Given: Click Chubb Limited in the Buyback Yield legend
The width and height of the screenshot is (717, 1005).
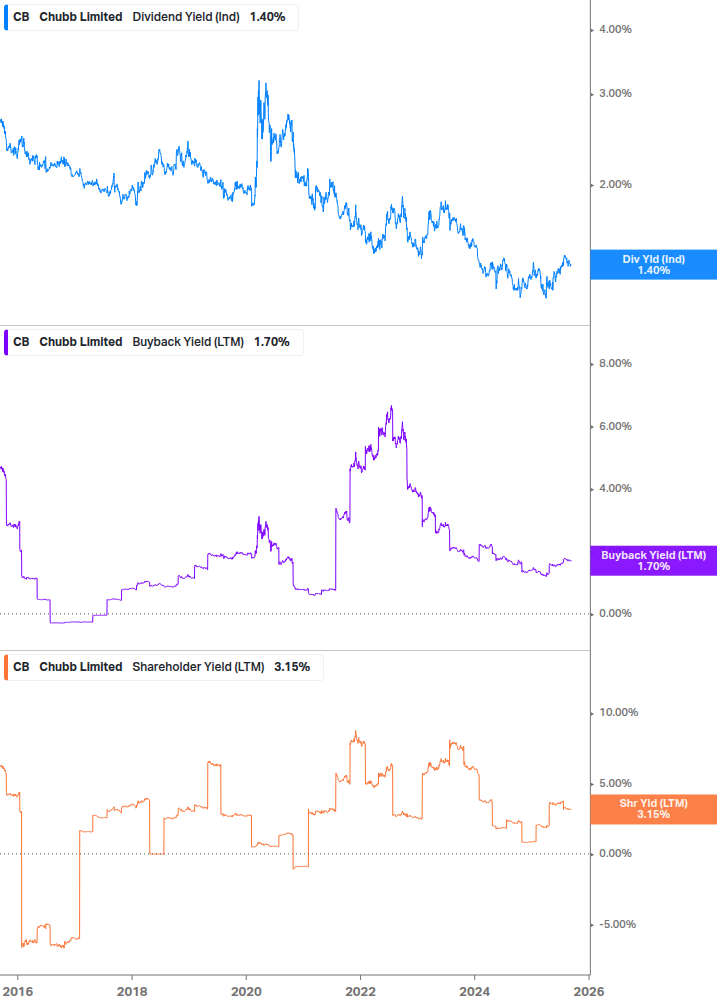Looking at the screenshot, I should [x=81, y=342].
